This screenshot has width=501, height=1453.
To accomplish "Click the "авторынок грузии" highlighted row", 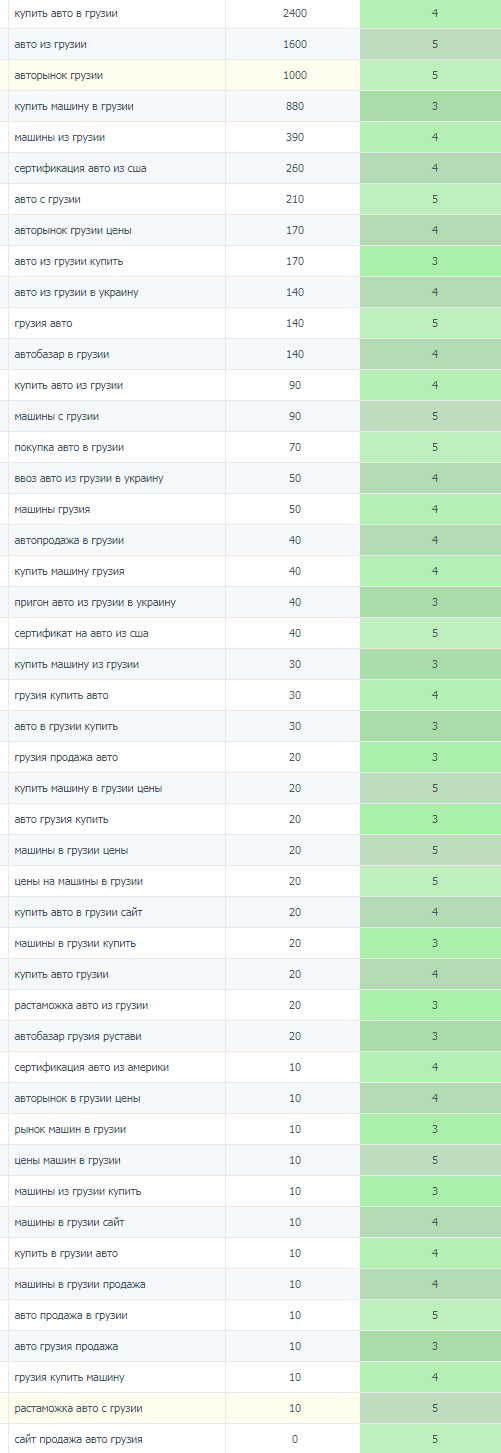I will click(250, 75).
